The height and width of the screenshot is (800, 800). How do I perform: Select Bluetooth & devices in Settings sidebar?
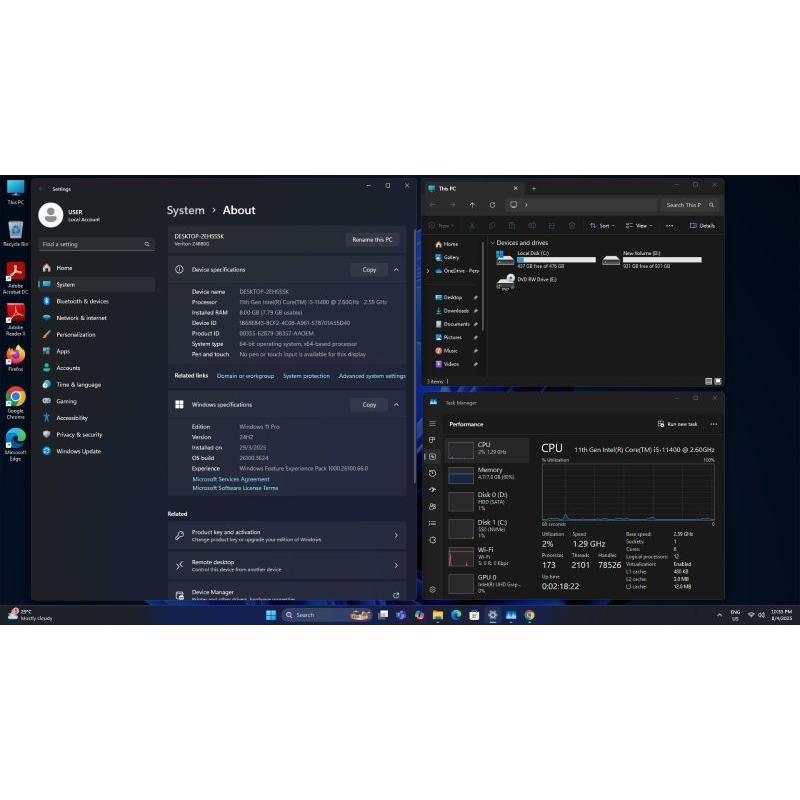click(x=82, y=301)
